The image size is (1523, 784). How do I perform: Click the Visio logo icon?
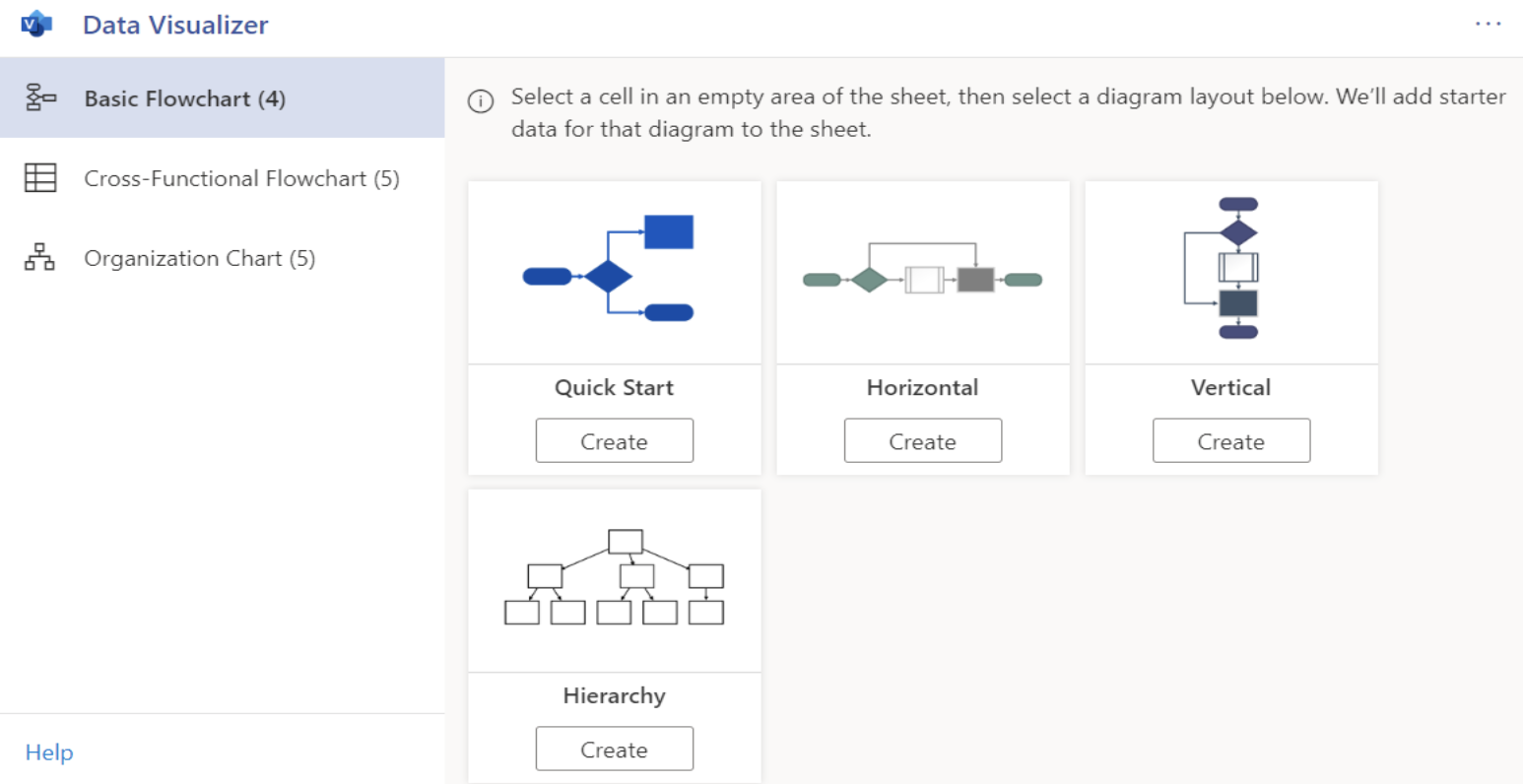pyautogui.click(x=36, y=25)
